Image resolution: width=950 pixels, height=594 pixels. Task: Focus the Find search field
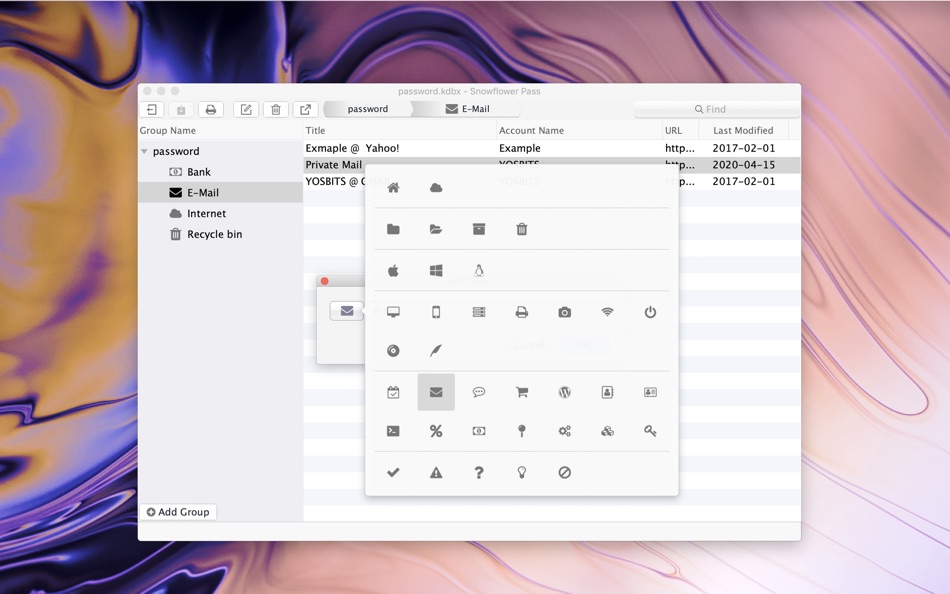pyautogui.click(x=716, y=109)
